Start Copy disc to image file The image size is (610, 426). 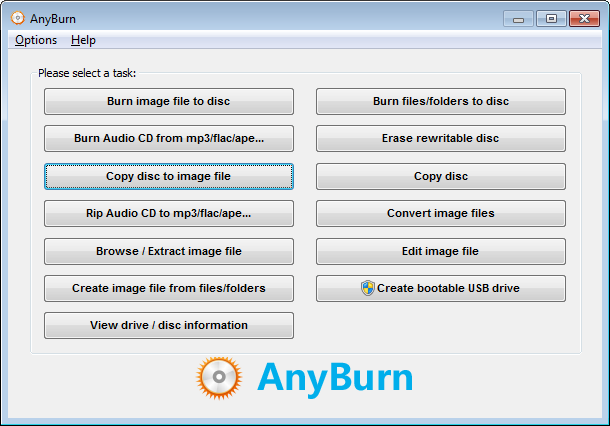[x=169, y=177]
